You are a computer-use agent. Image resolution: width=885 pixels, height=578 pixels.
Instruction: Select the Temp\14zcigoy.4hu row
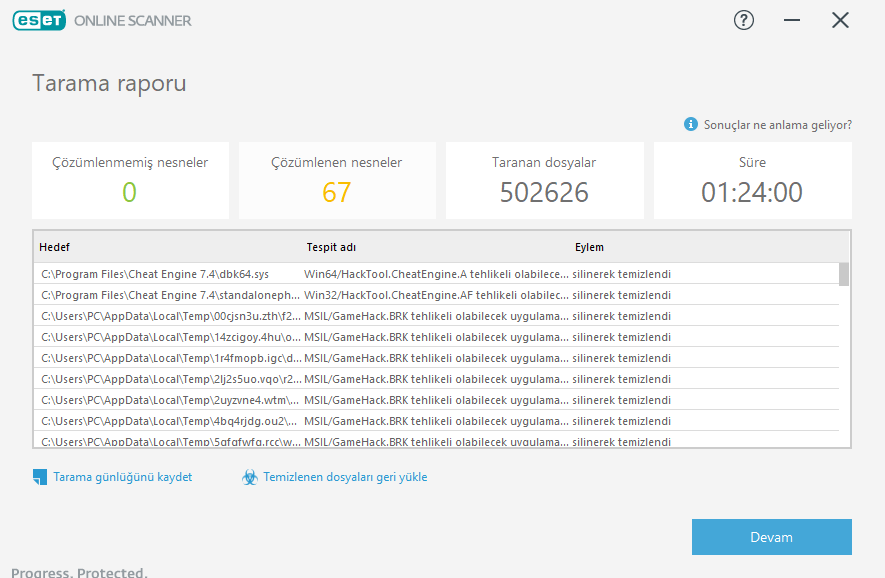tap(436, 336)
